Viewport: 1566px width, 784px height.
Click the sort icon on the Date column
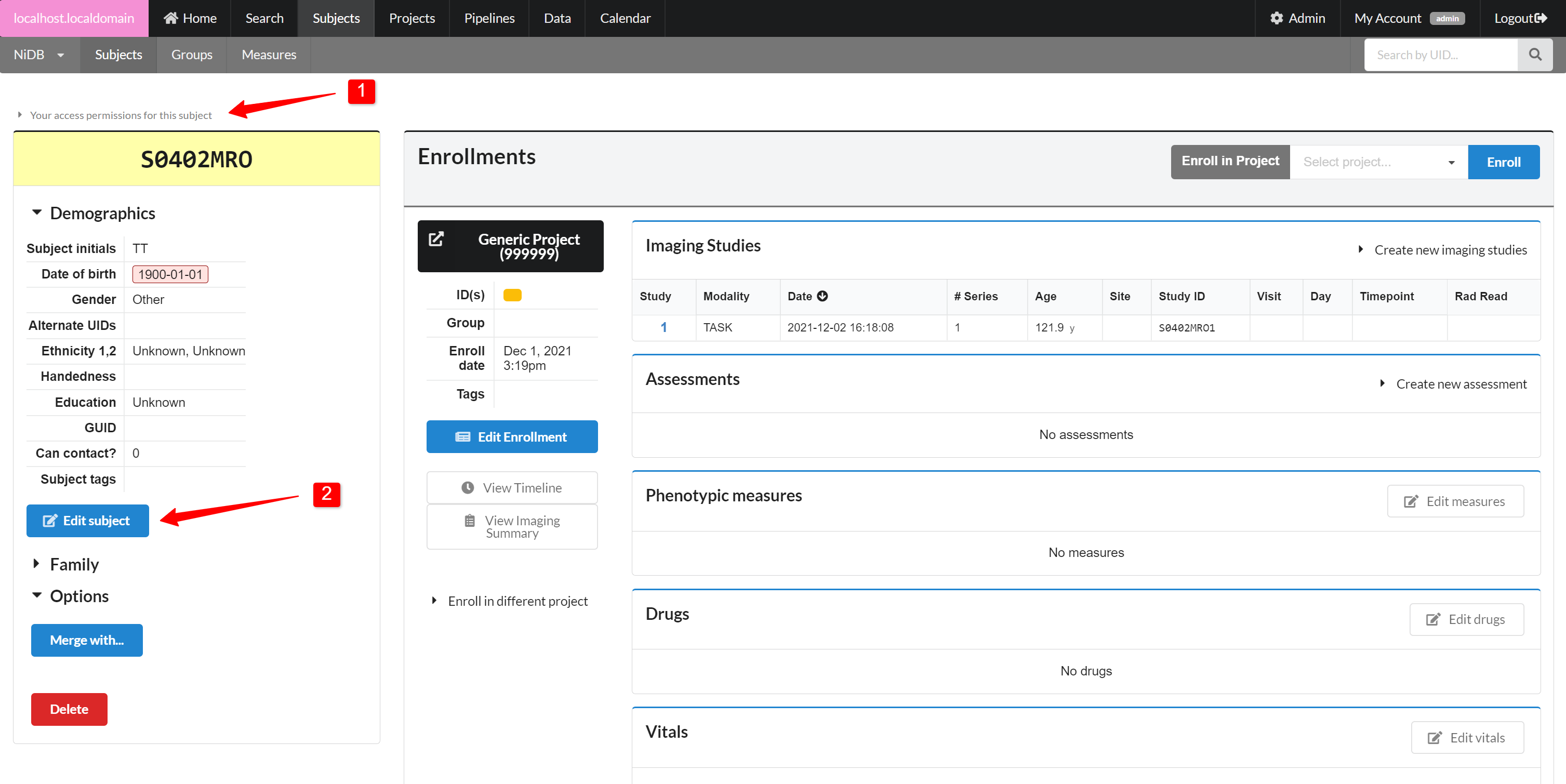point(824,296)
